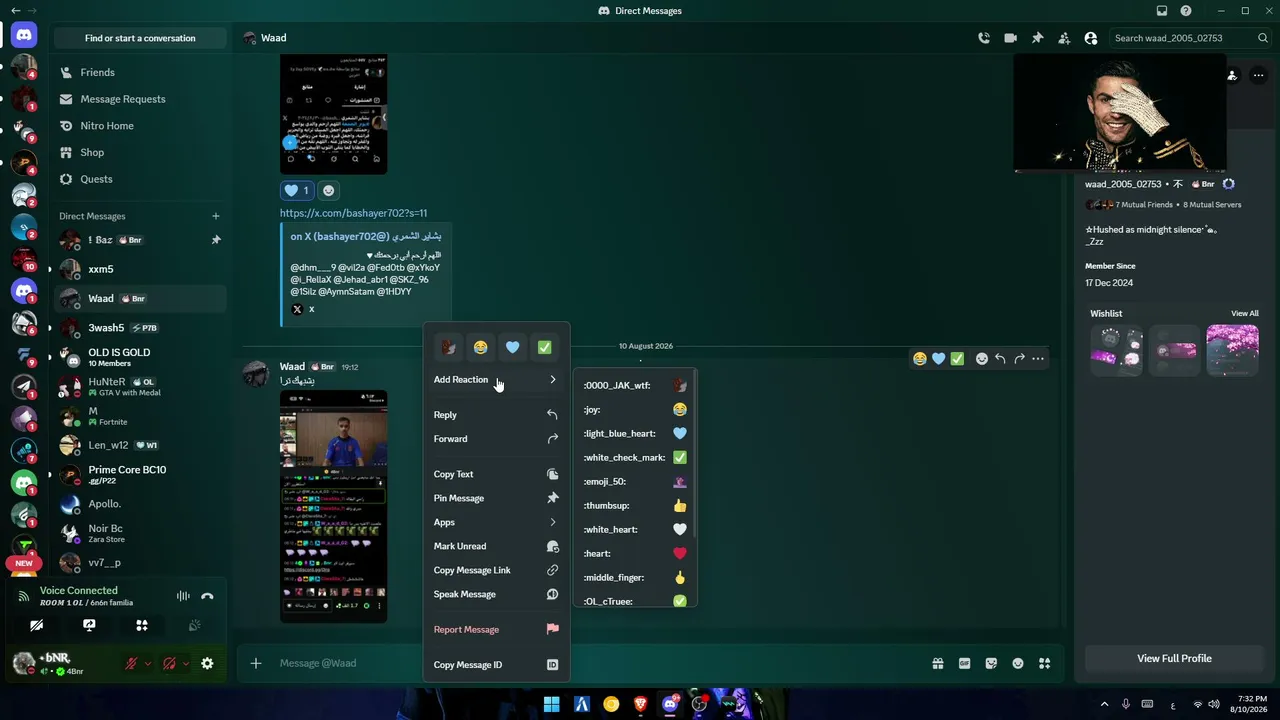Hide the user profile panel
The width and height of the screenshot is (1280, 720).
click(1090, 38)
